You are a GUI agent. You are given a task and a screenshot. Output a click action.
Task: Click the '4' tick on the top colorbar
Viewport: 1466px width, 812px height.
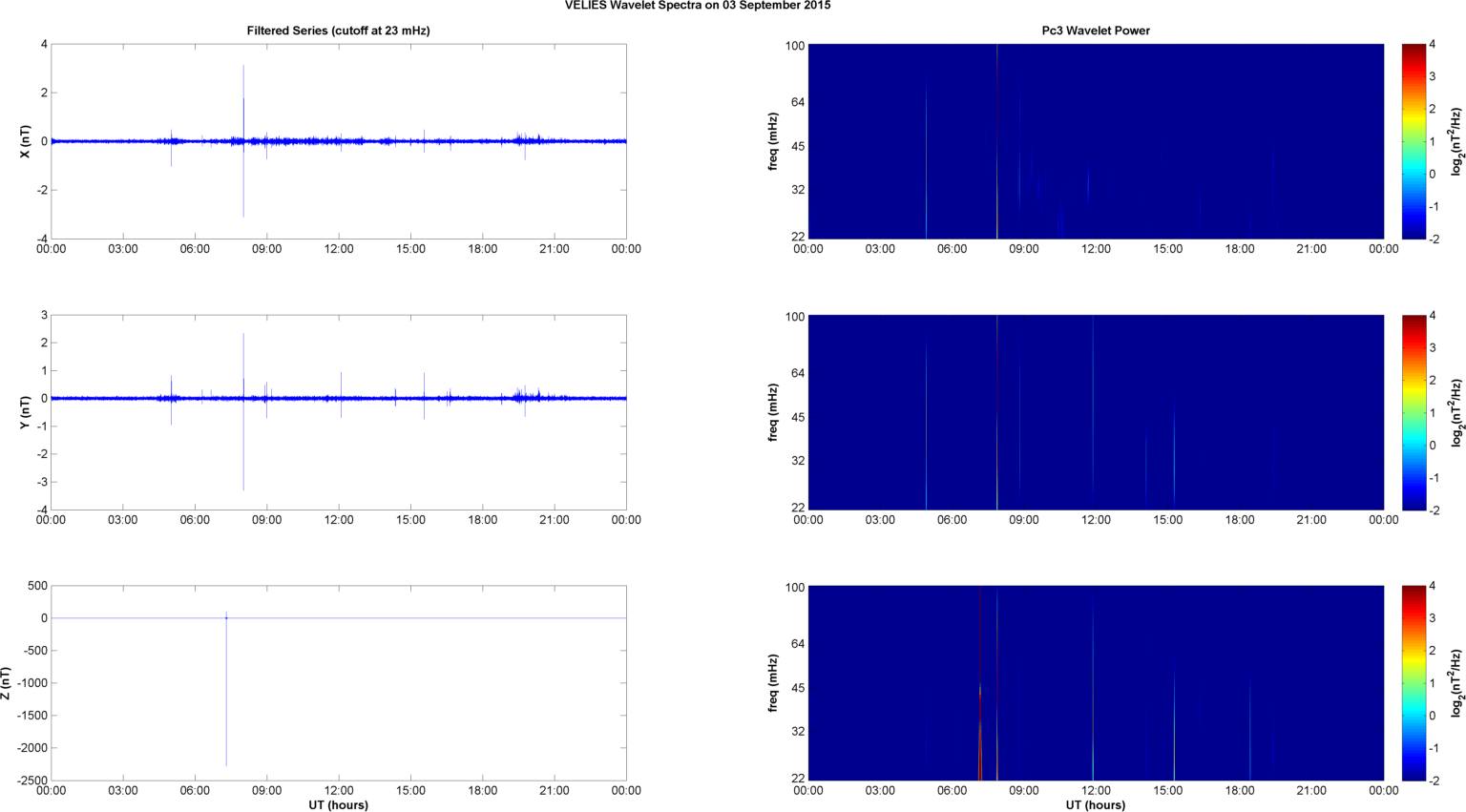(x=1432, y=44)
